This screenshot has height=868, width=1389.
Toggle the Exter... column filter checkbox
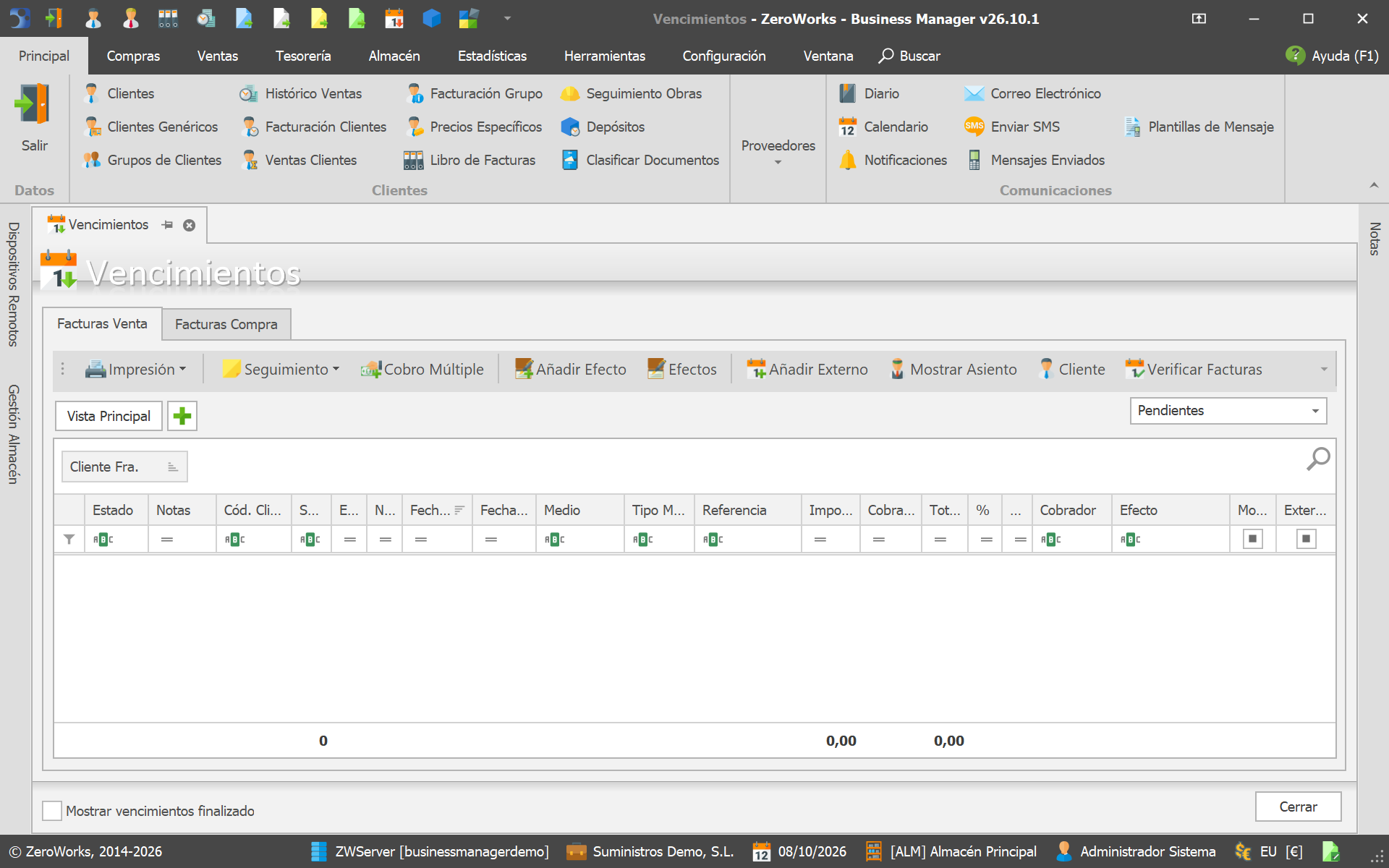tap(1306, 539)
